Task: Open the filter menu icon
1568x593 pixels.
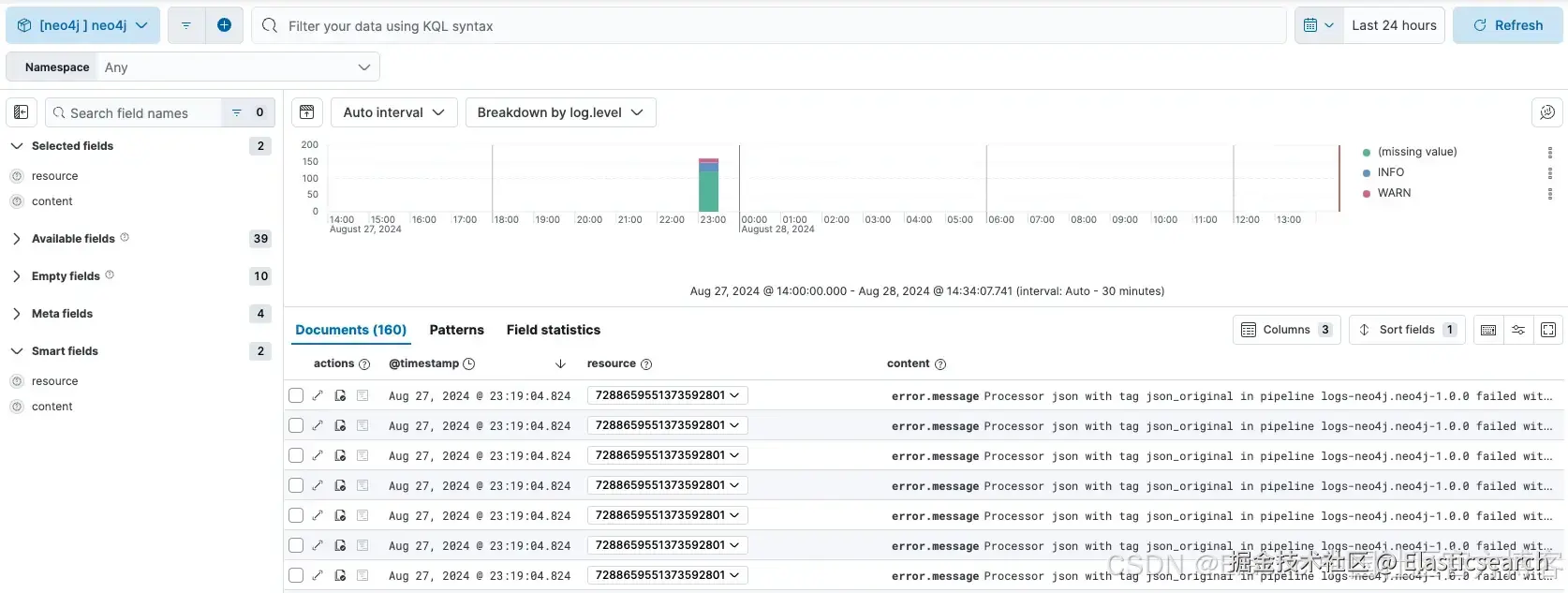Action: click(186, 25)
